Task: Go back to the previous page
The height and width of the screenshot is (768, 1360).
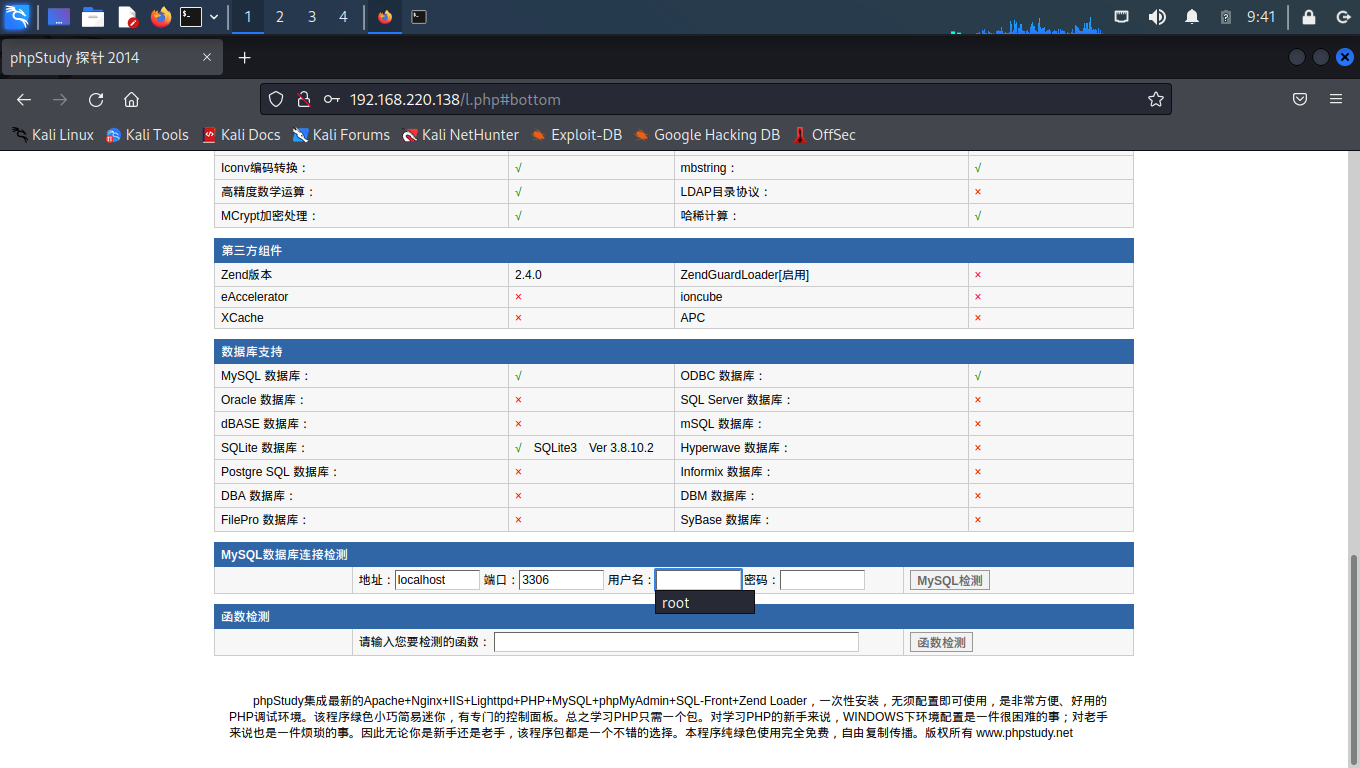Action: tap(24, 99)
